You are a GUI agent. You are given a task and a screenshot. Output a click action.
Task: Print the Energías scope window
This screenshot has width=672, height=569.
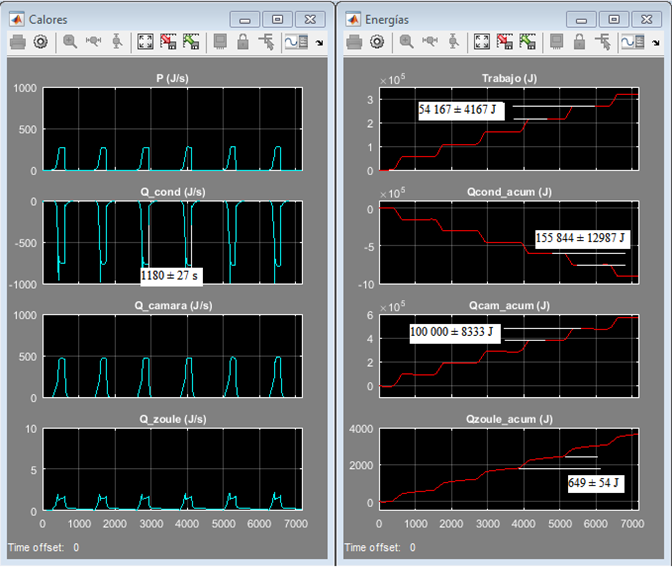[354, 42]
